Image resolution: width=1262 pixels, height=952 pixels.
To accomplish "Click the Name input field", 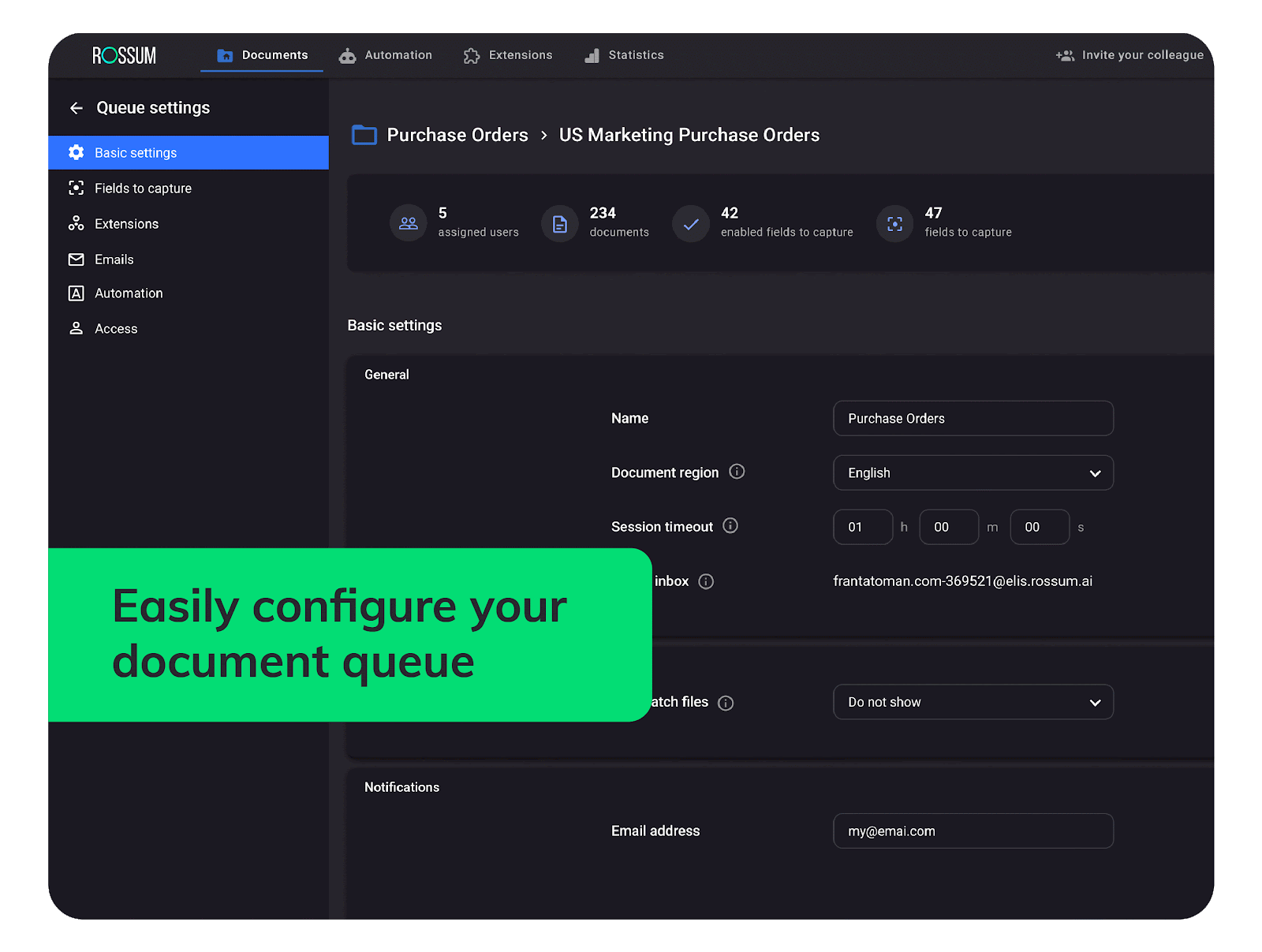I will pos(973,418).
